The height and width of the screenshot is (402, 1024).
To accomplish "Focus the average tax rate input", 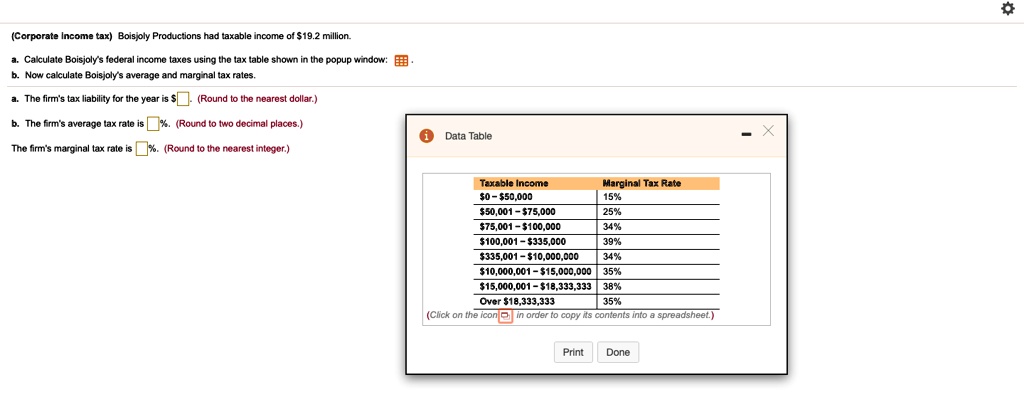I will 152,123.
